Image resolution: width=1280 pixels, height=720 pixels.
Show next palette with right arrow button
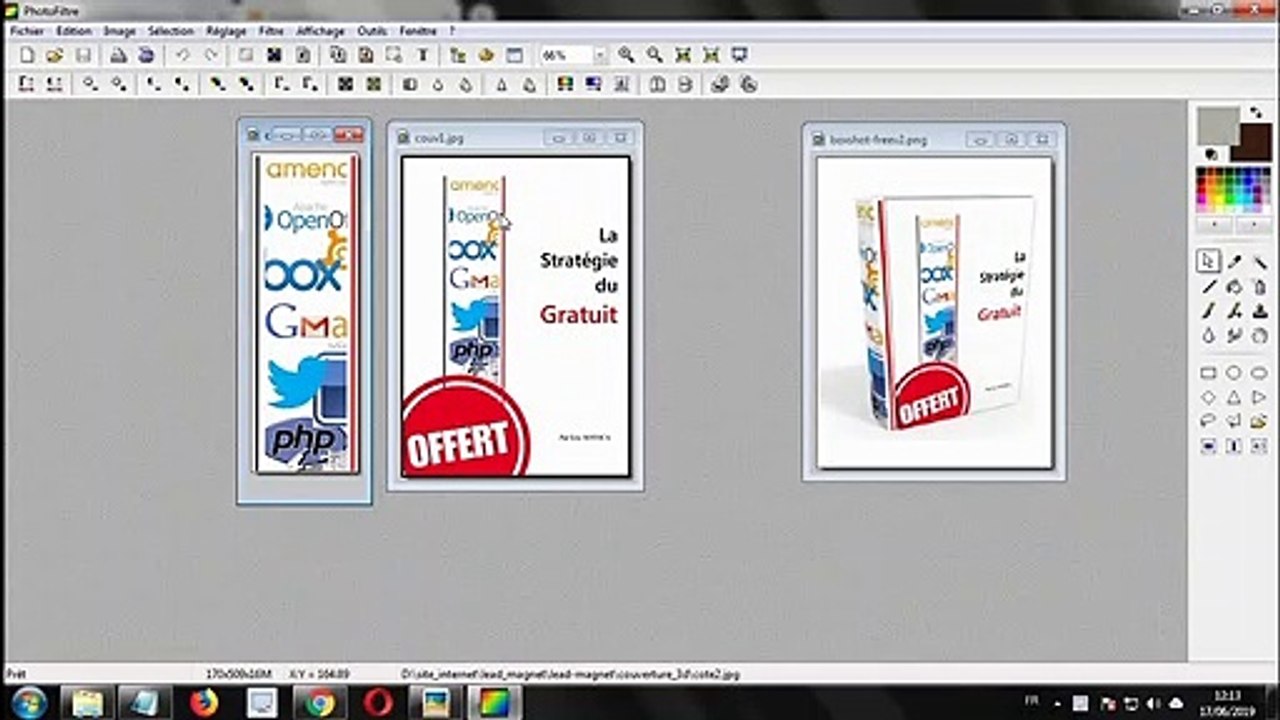(1253, 226)
